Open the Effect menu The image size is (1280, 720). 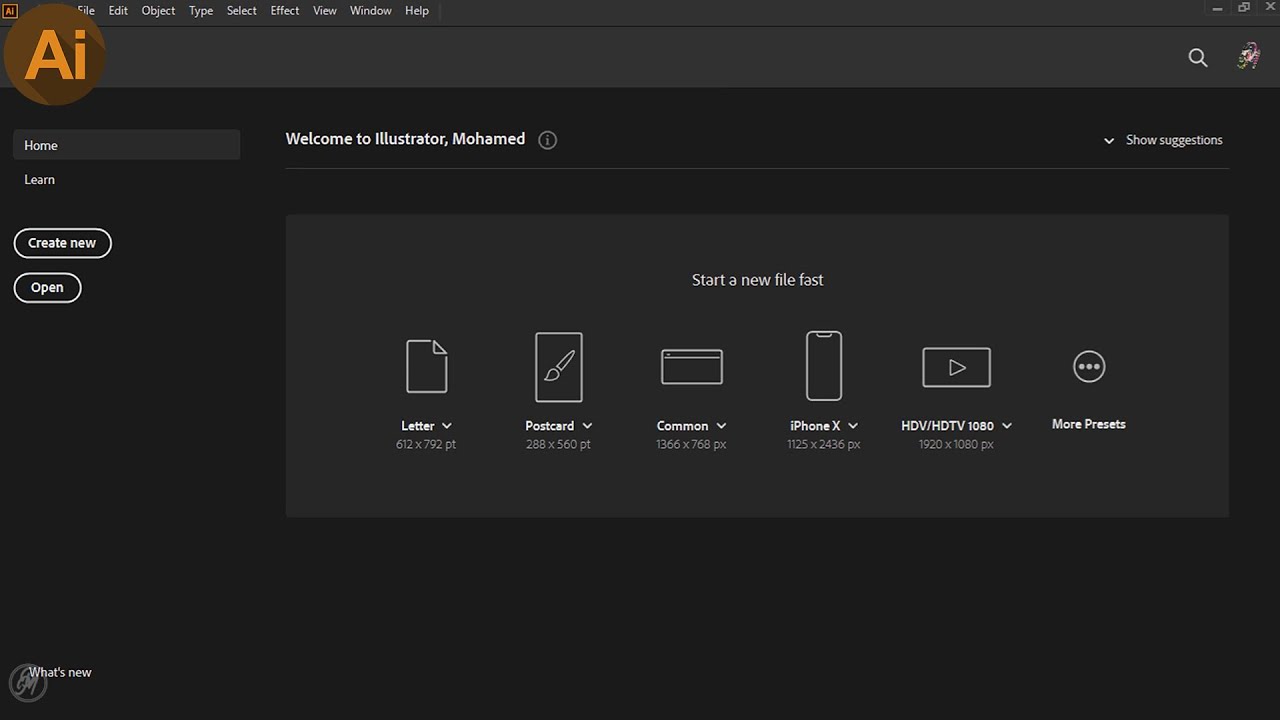(x=285, y=11)
